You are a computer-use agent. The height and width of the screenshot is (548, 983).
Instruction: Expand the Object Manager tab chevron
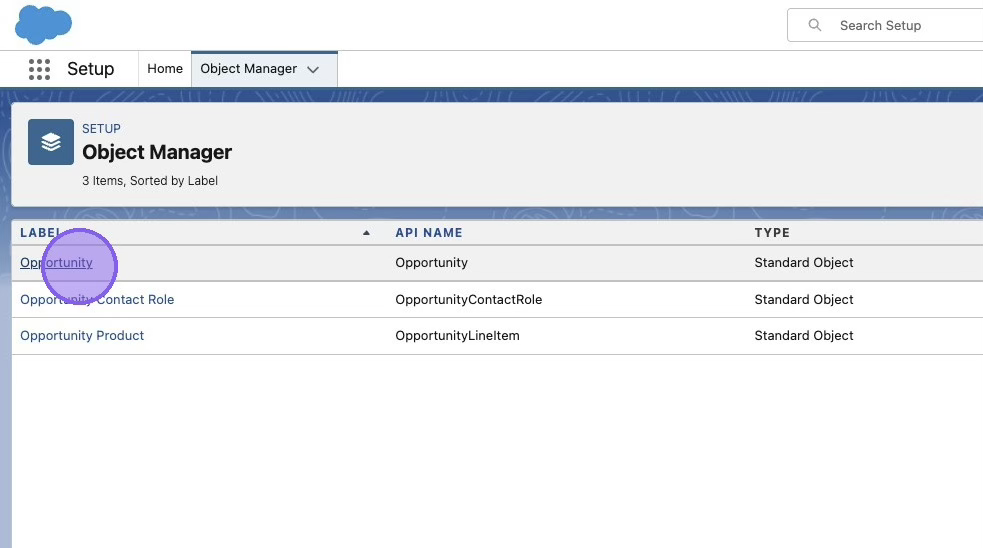(x=313, y=70)
